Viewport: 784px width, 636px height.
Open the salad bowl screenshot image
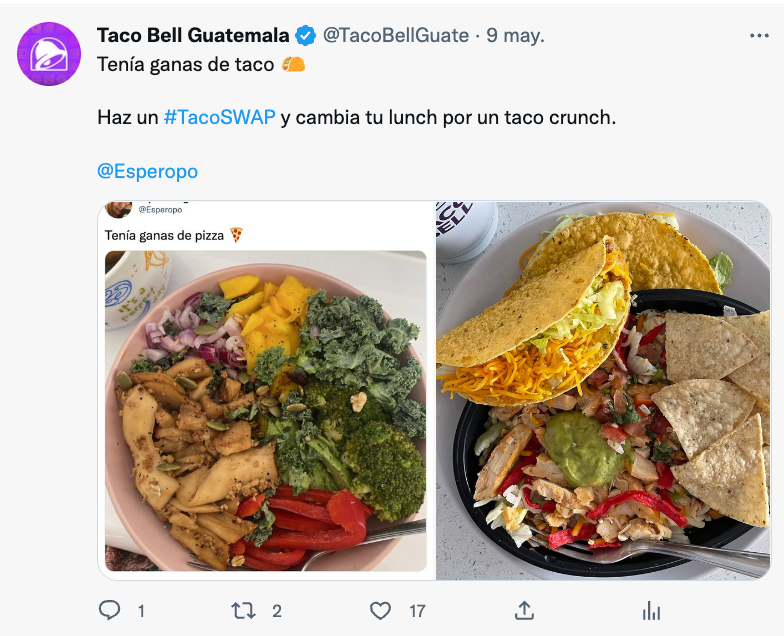tap(266, 390)
